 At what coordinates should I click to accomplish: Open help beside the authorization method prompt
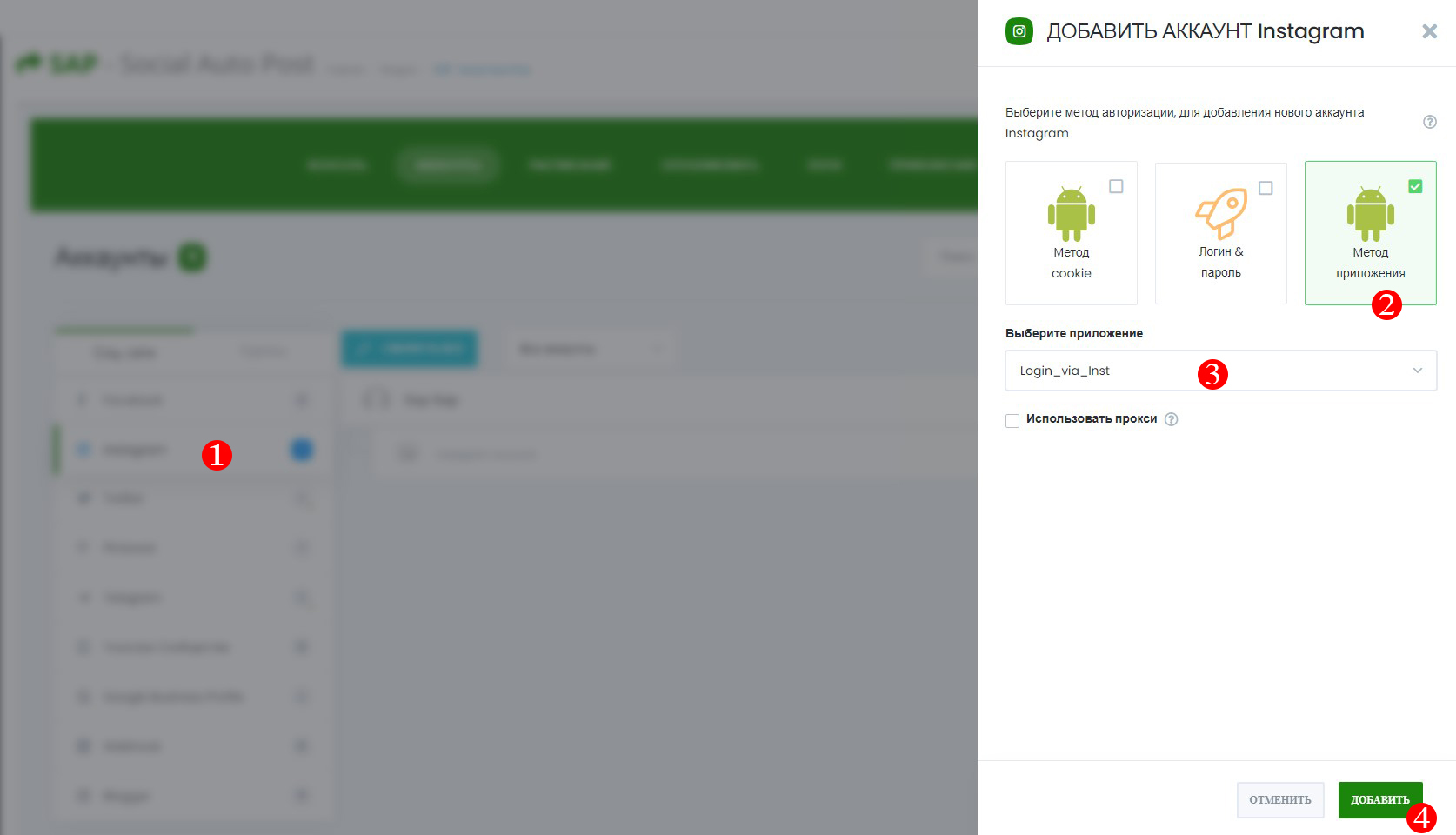point(1429,122)
